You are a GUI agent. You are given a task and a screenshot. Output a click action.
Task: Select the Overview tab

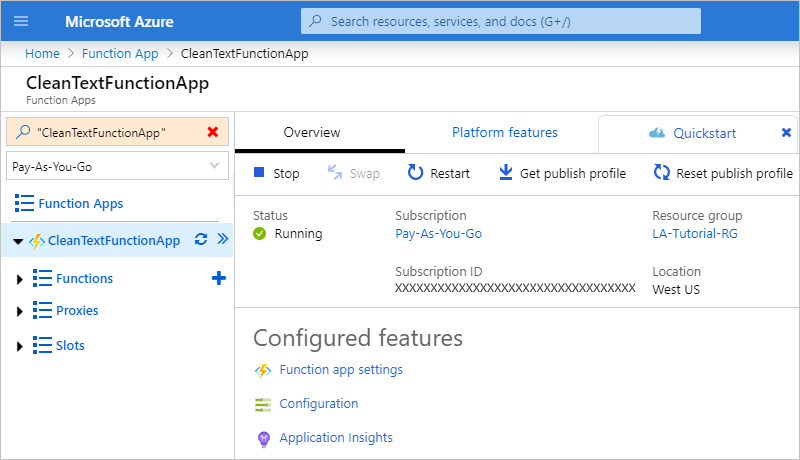point(312,132)
